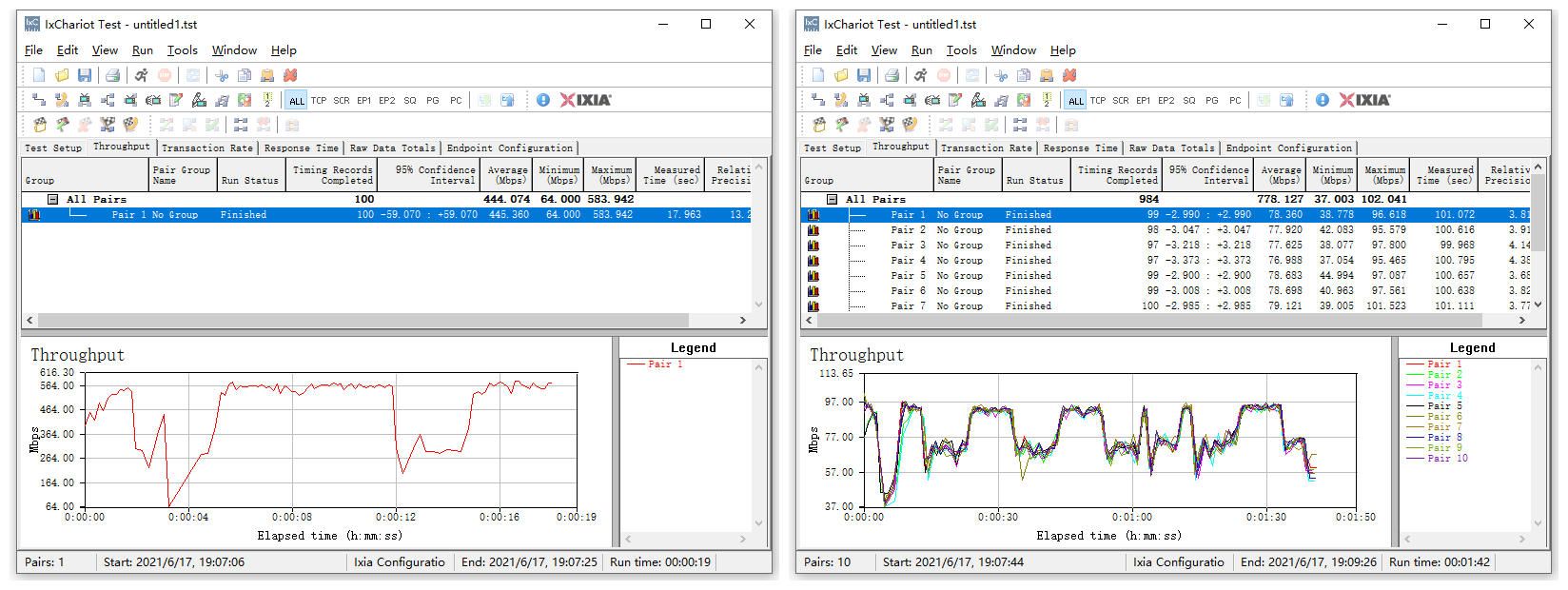The width and height of the screenshot is (1568, 590).
Task: Click the legend up arrow in the right window
Action: pos(1539,366)
